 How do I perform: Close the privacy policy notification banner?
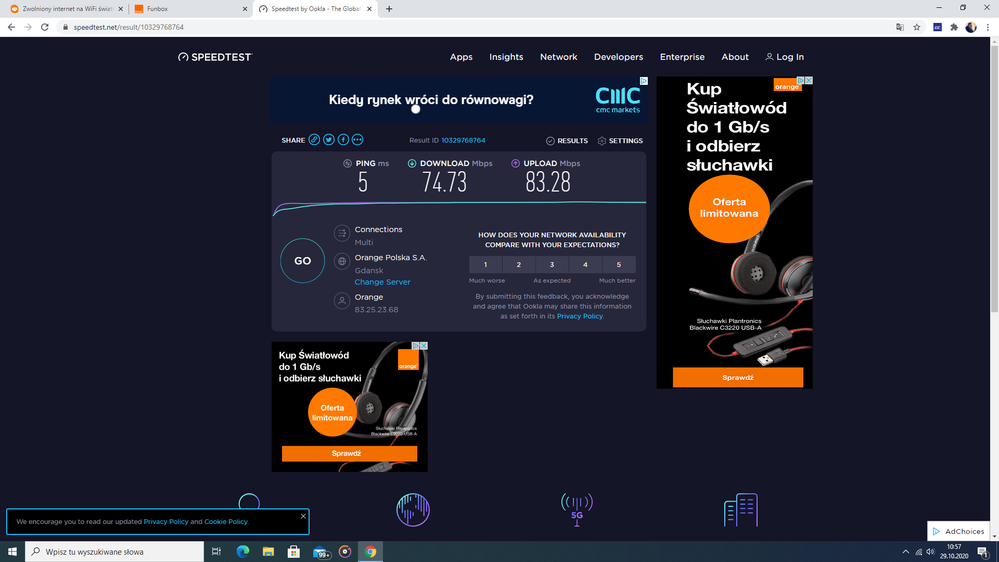[x=303, y=516]
